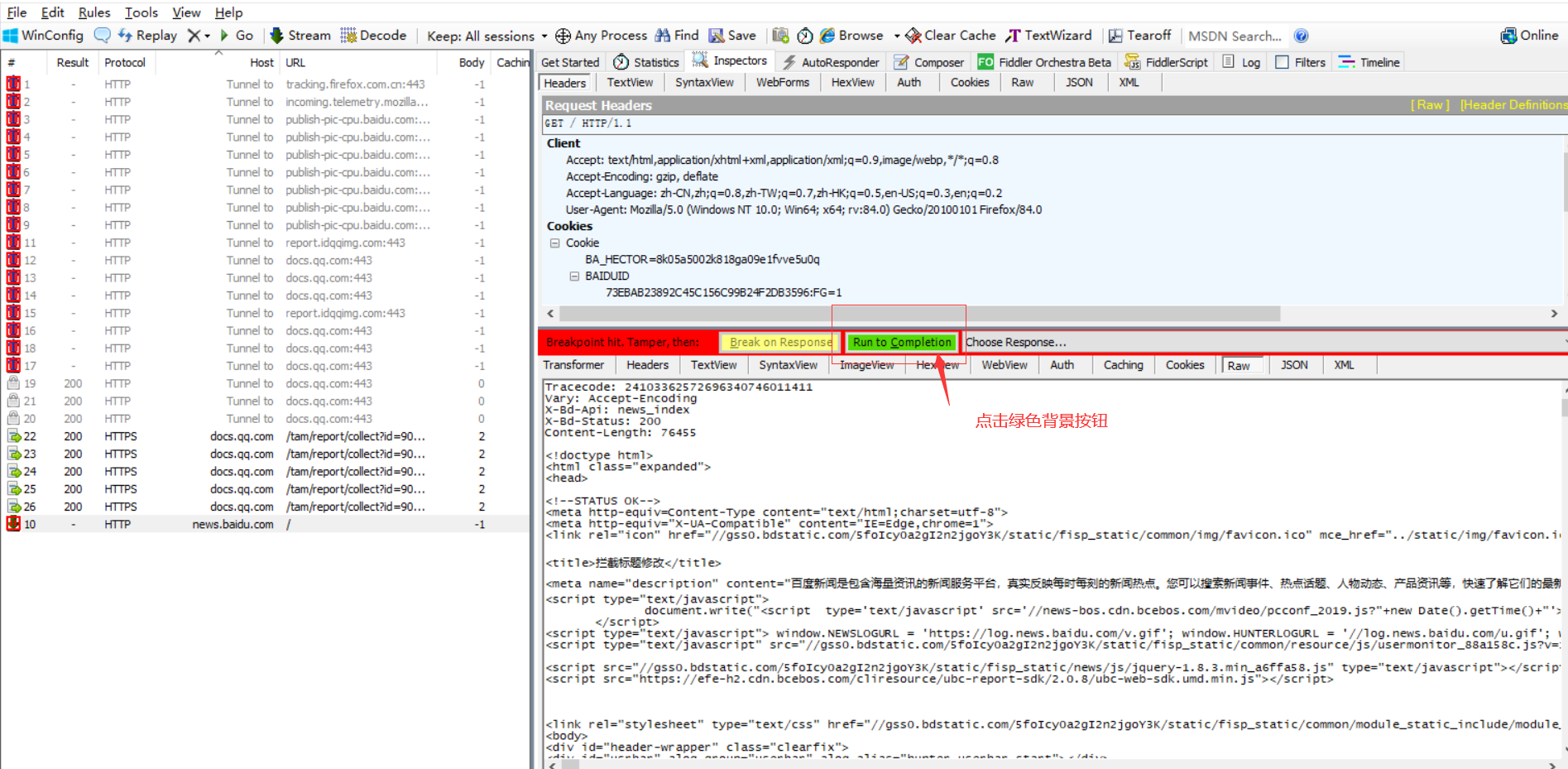1568x769 pixels.
Task: Click the request headers scroll right arrow
Action: point(1554,314)
